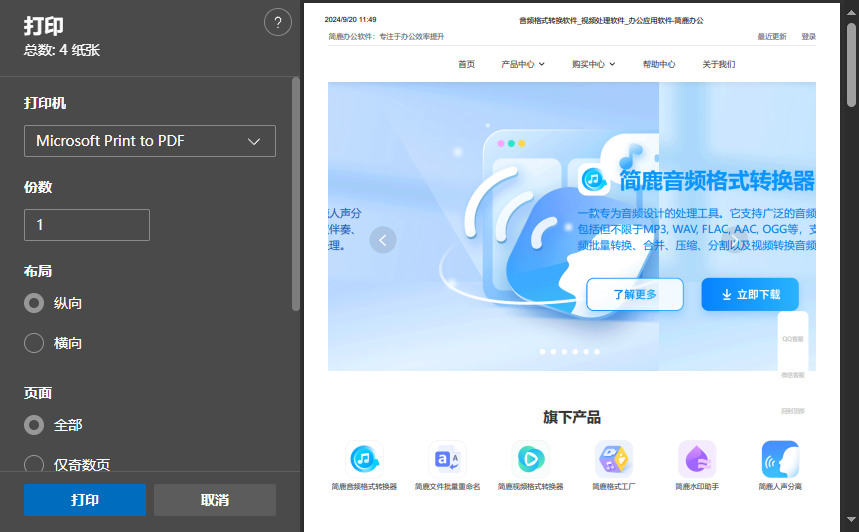Click the 了解更多 button in banner

coord(635,294)
